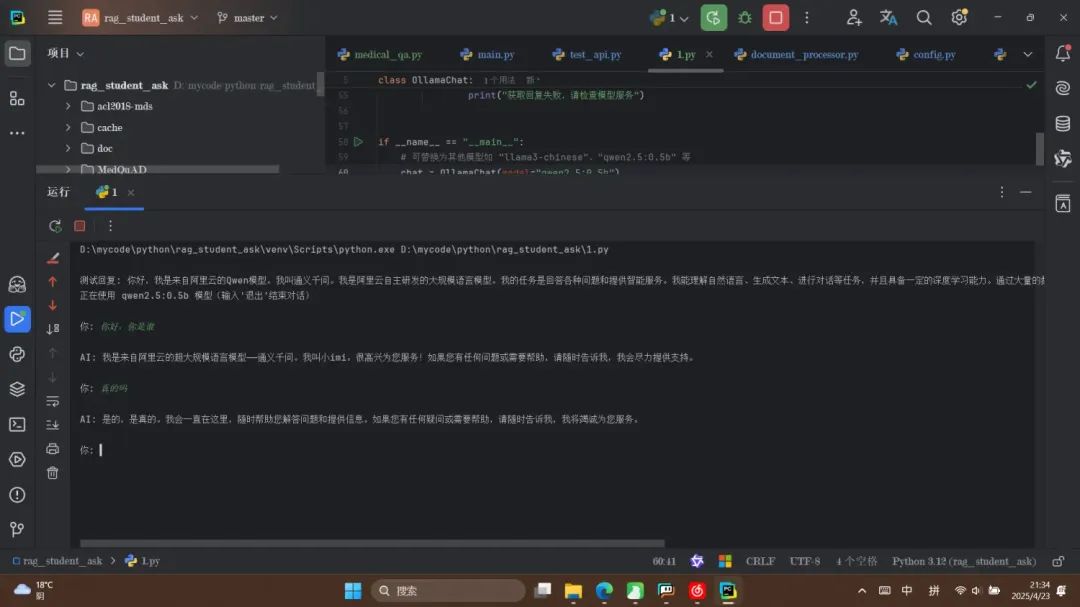Rerun the script in Run panel
Image resolution: width=1080 pixels, height=607 pixels.
(x=55, y=226)
